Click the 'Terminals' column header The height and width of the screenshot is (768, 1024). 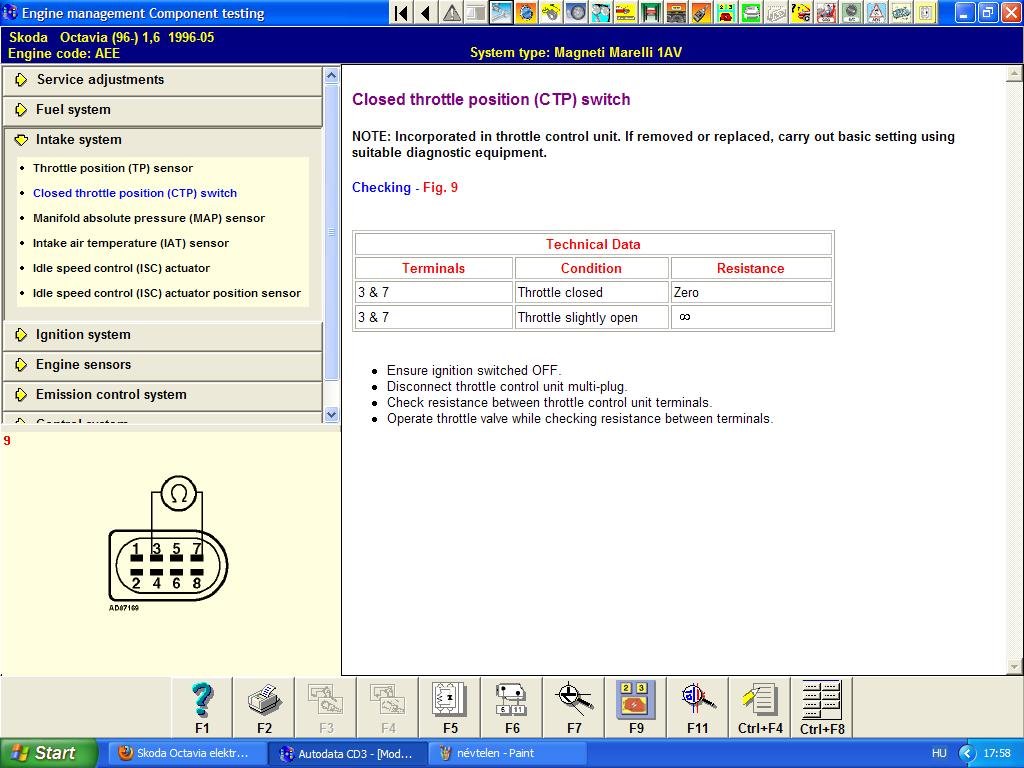coord(434,268)
